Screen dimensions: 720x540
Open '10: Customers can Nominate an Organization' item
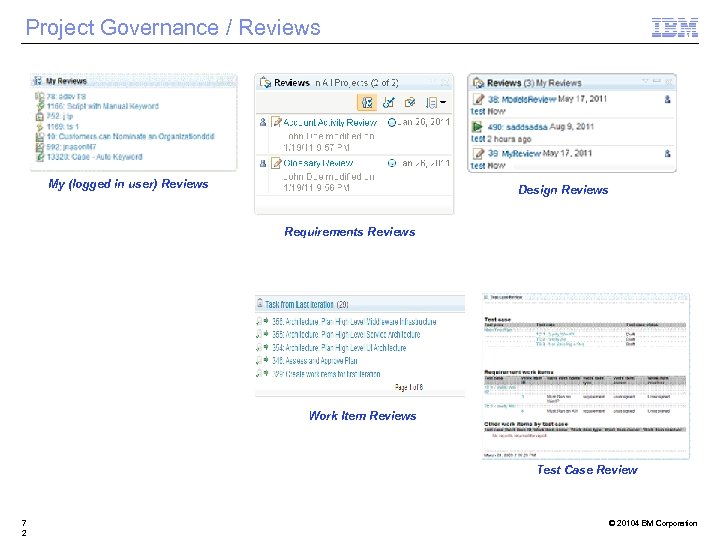tap(130, 136)
